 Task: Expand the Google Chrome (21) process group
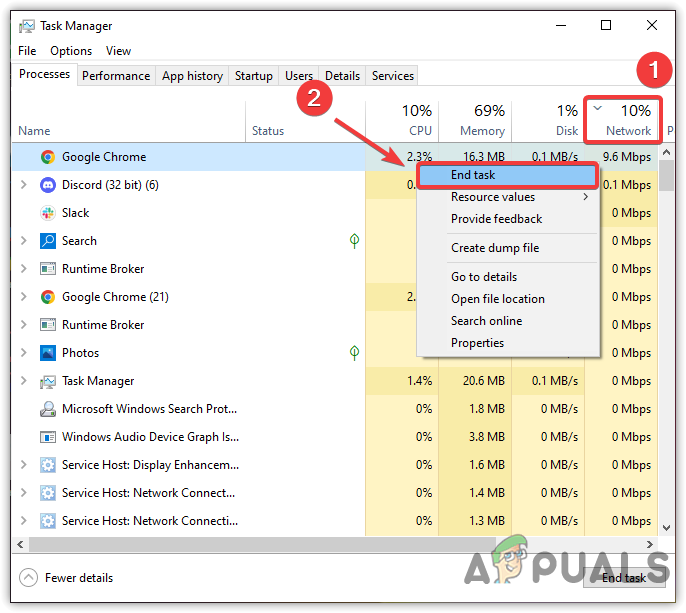click(24, 297)
